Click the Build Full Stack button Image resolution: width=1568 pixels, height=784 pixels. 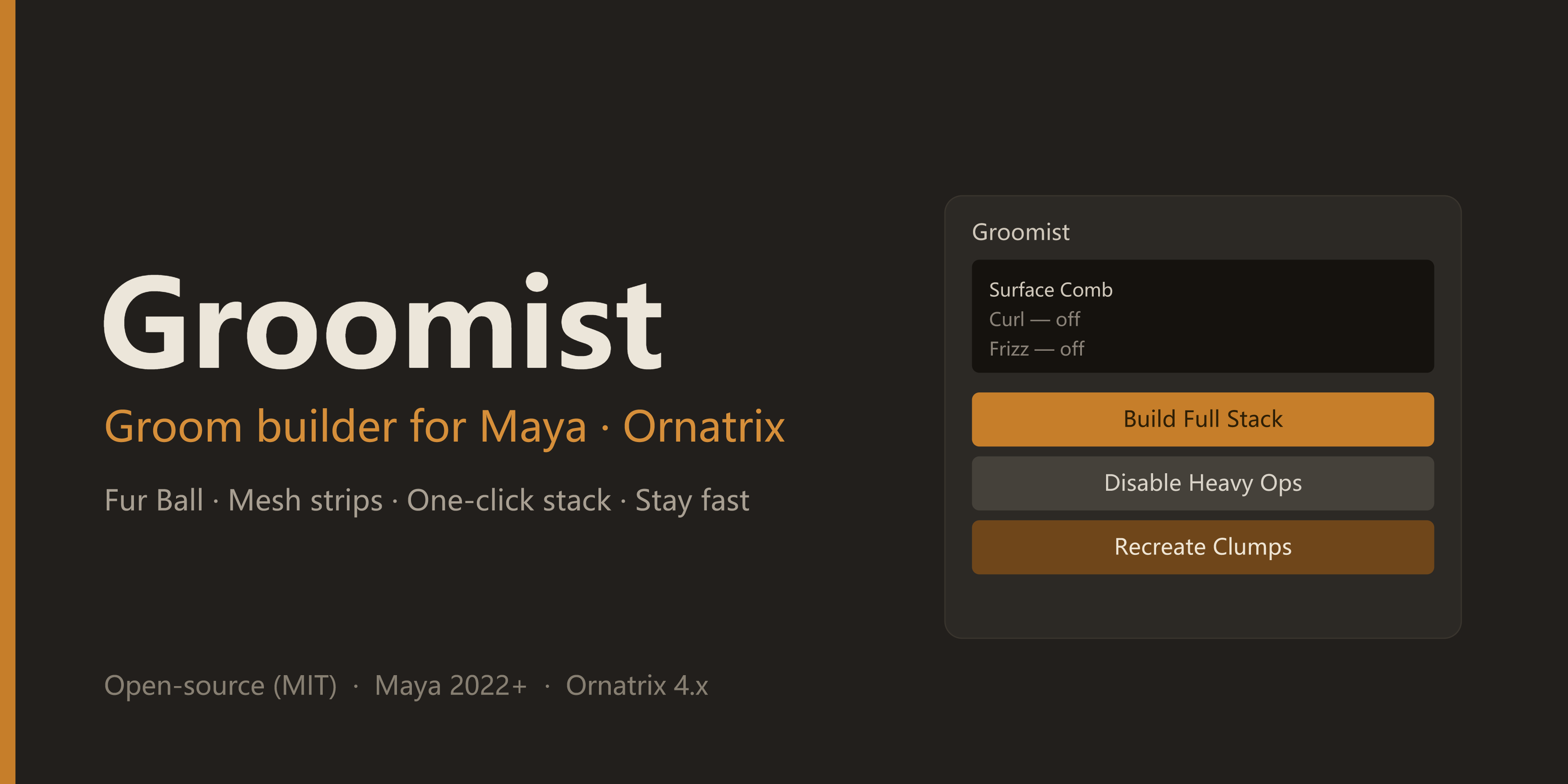[1203, 419]
